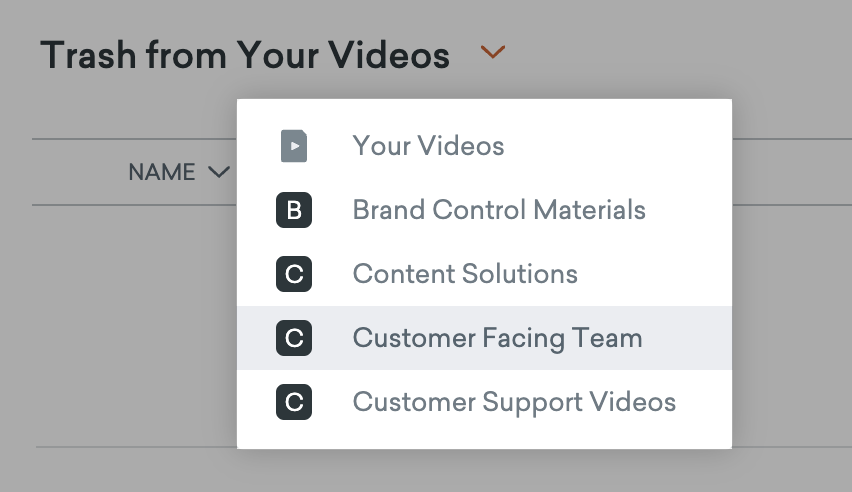
Task: Sort by clicking the NAME column header
Action: (162, 173)
